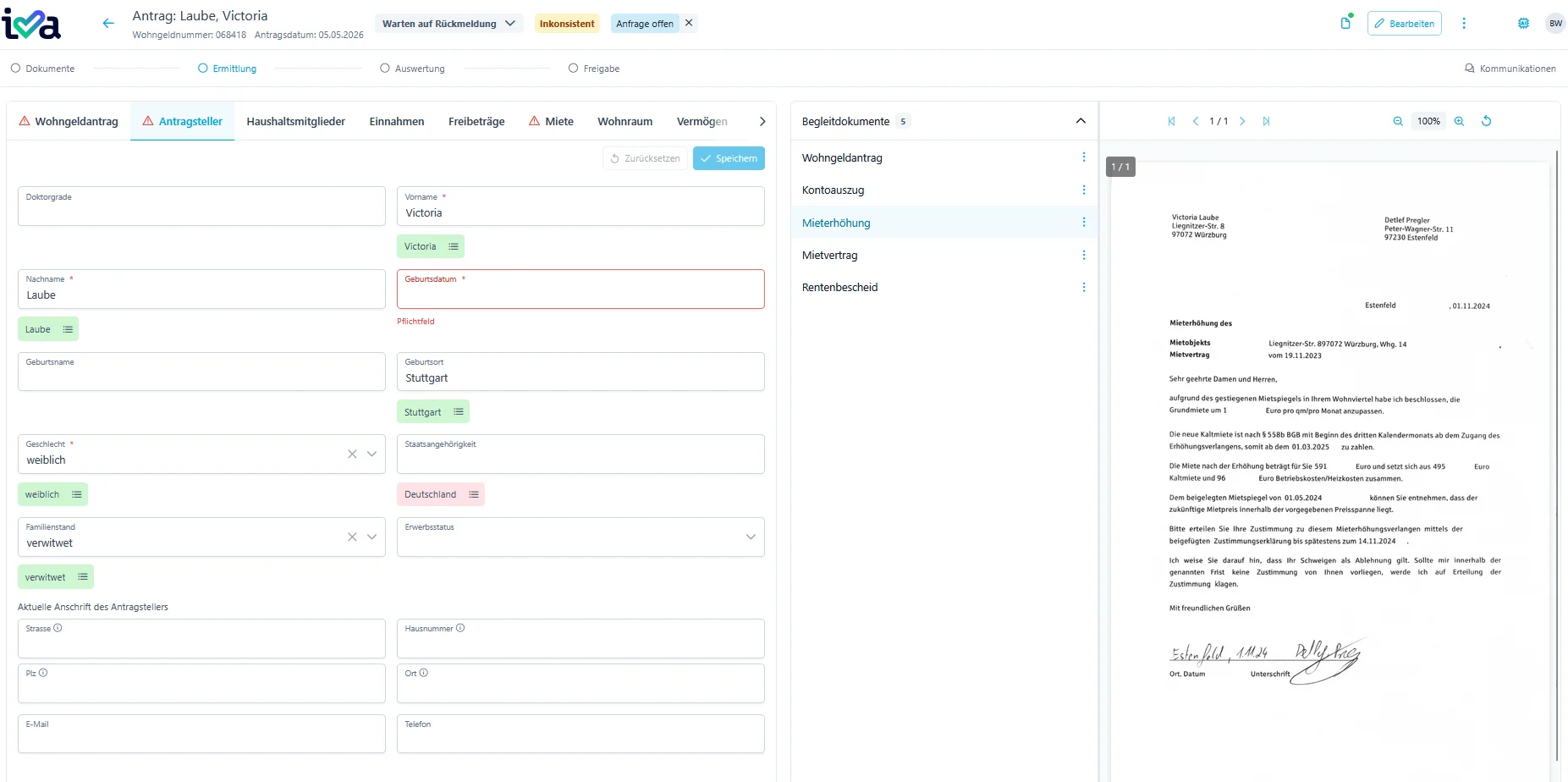Open options menu for Kontoauszug document

[1083, 190]
